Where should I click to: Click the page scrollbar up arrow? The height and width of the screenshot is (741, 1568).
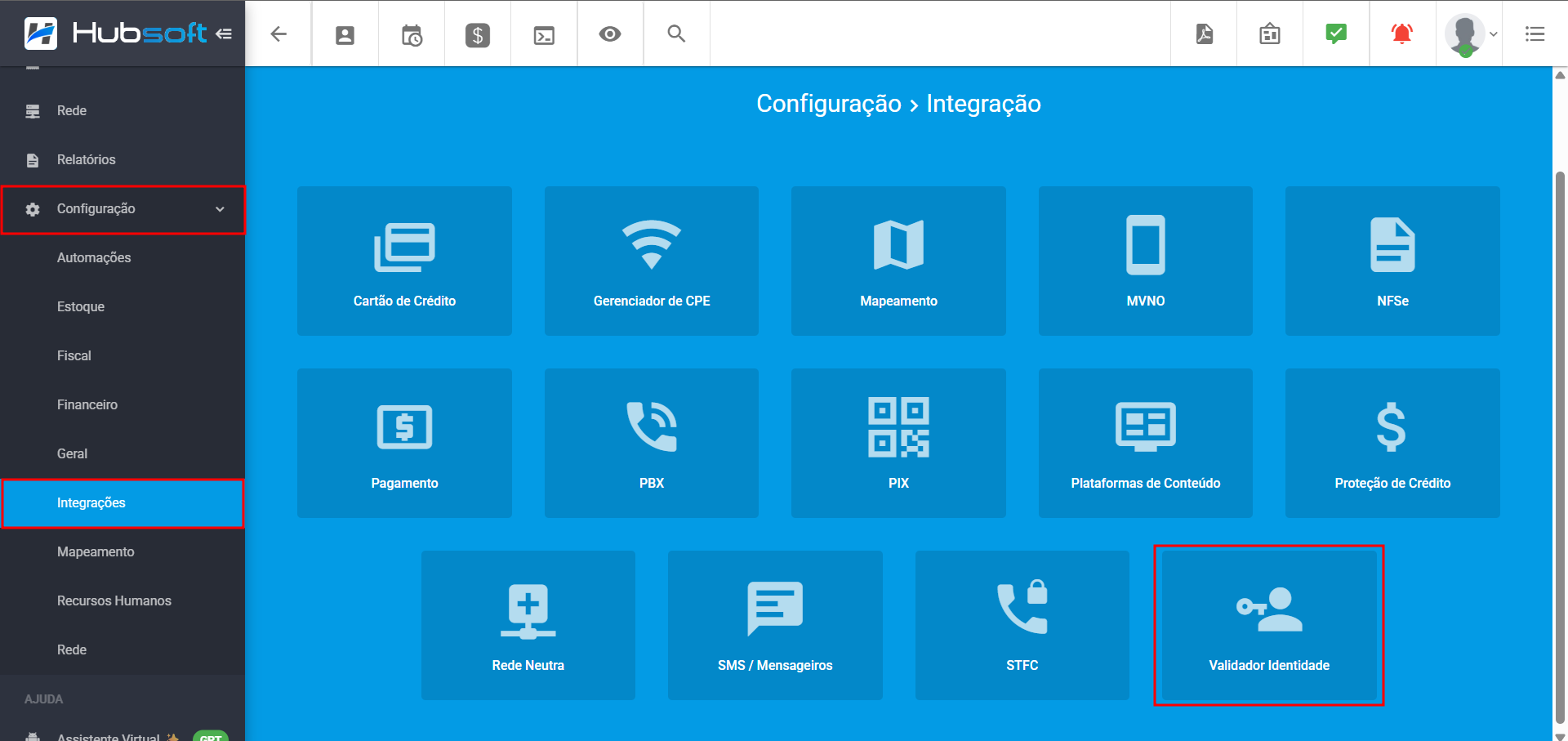coord(1560,75)
